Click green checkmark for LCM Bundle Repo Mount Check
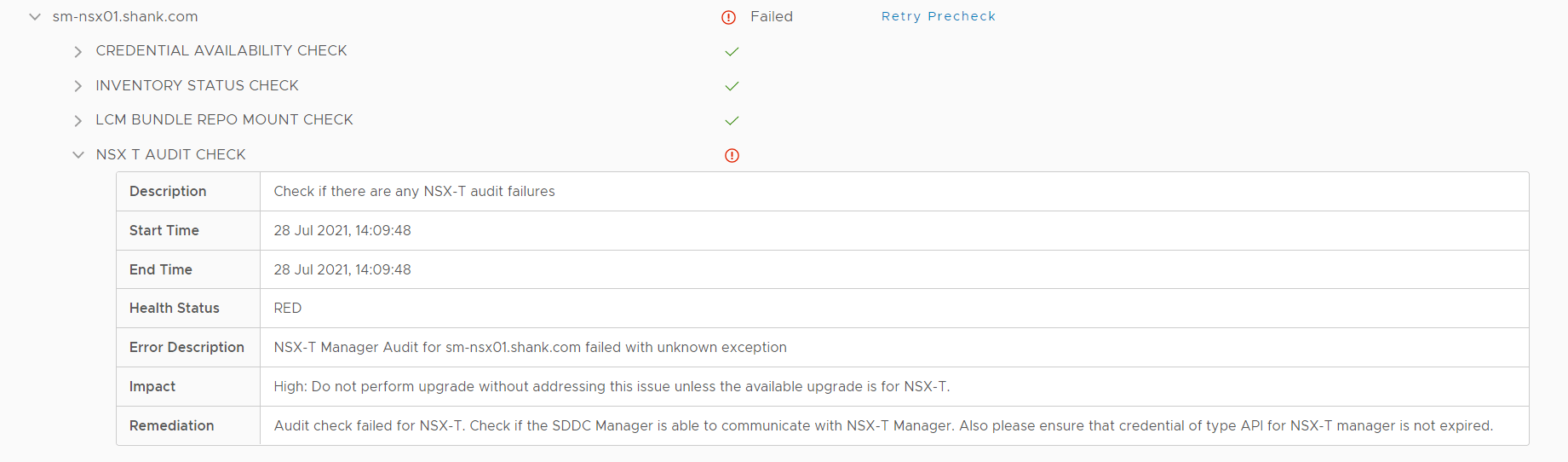This screenshot has width=1568, height=462. click(x=732, y=120)
